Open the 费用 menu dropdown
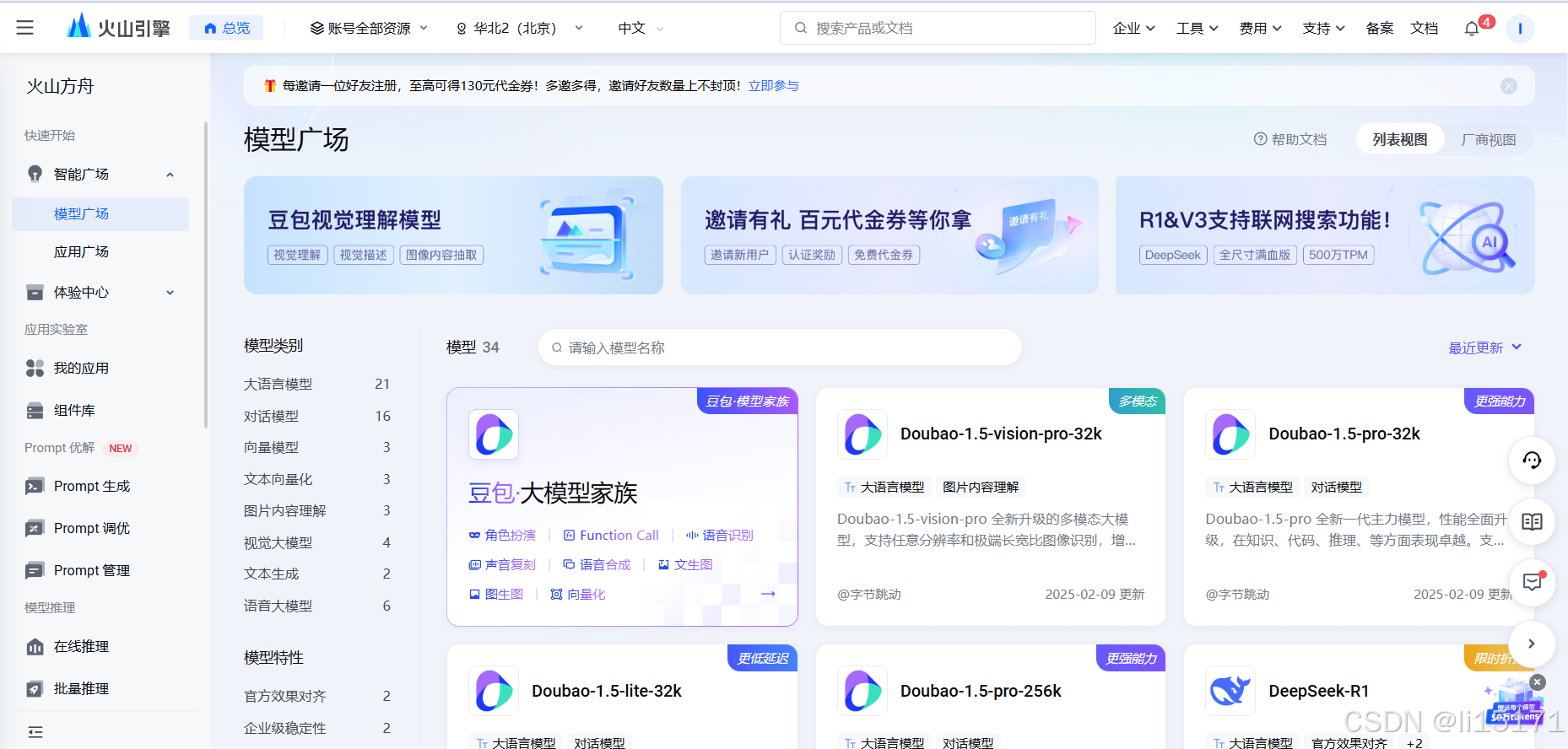This screenshot has width=1568, height=749. click(1260, 28)
